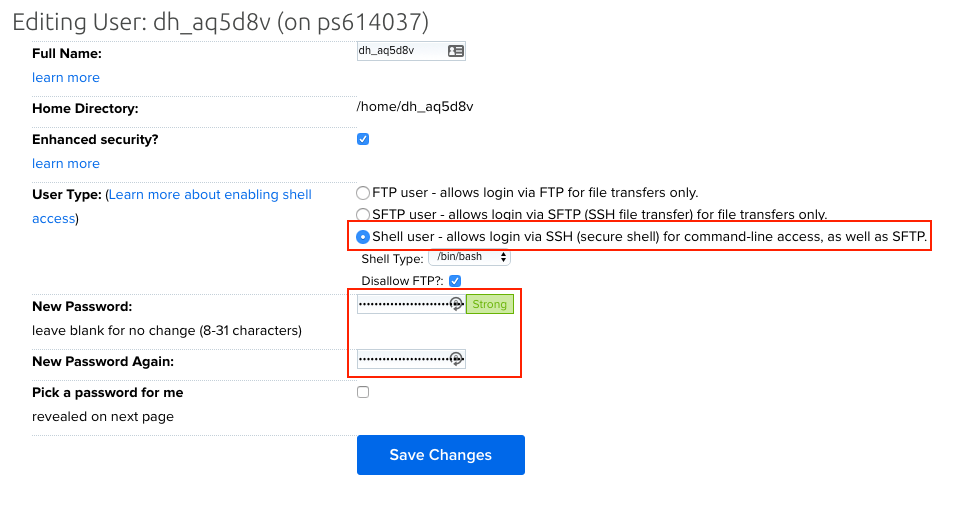
Task: Click the /home/dh_aq5d8v home directory text
Action: pos(415,107)
